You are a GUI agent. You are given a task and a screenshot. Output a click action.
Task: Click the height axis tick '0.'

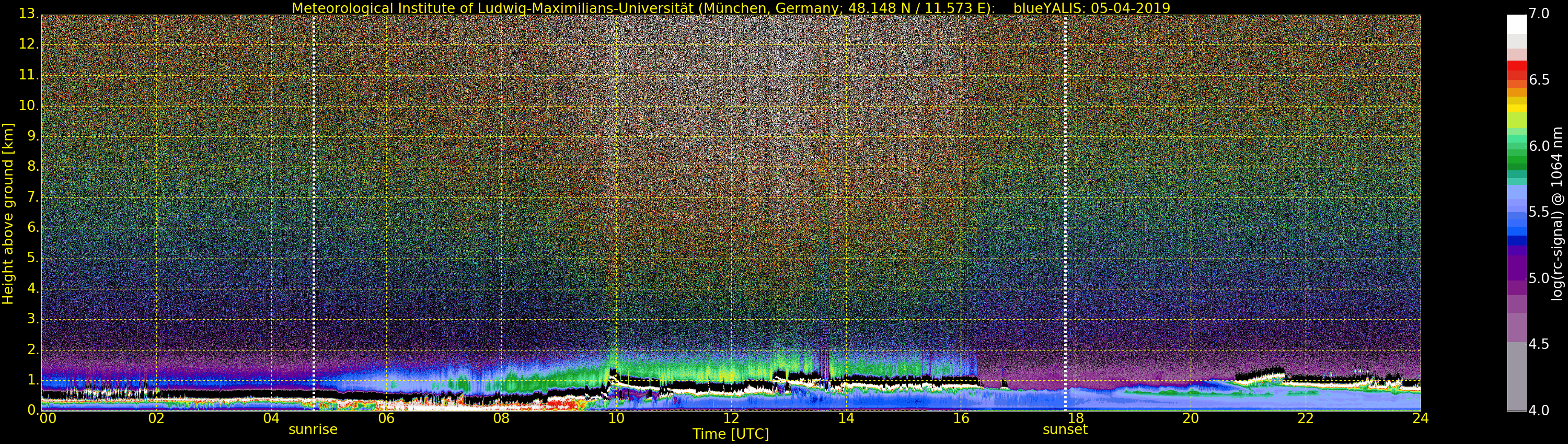click(x=33, y=410)
